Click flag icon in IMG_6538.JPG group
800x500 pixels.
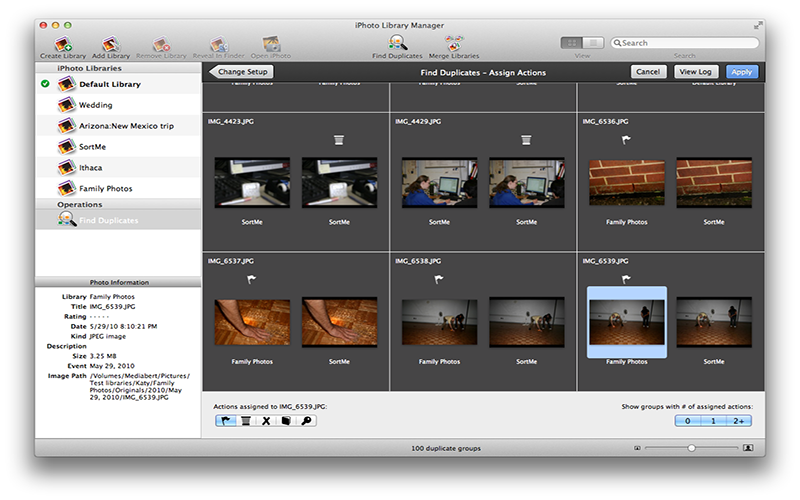point(439,279)
